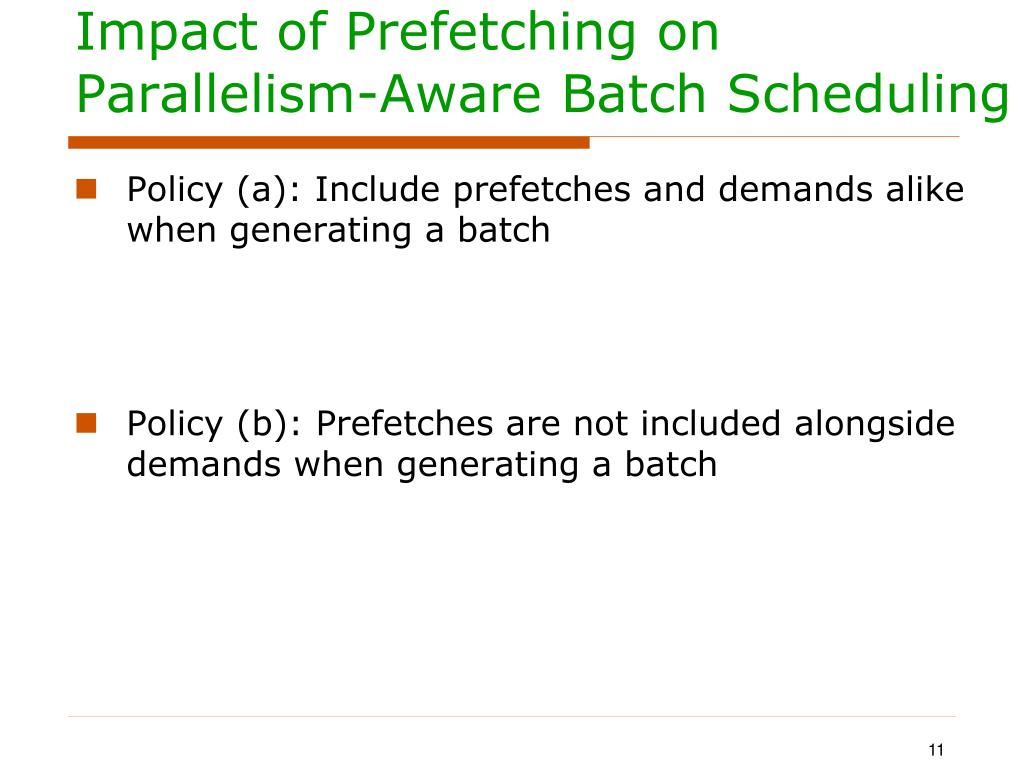Click the word "Scheduling" in the title
1024x768 pixels.
pos(868,95)
